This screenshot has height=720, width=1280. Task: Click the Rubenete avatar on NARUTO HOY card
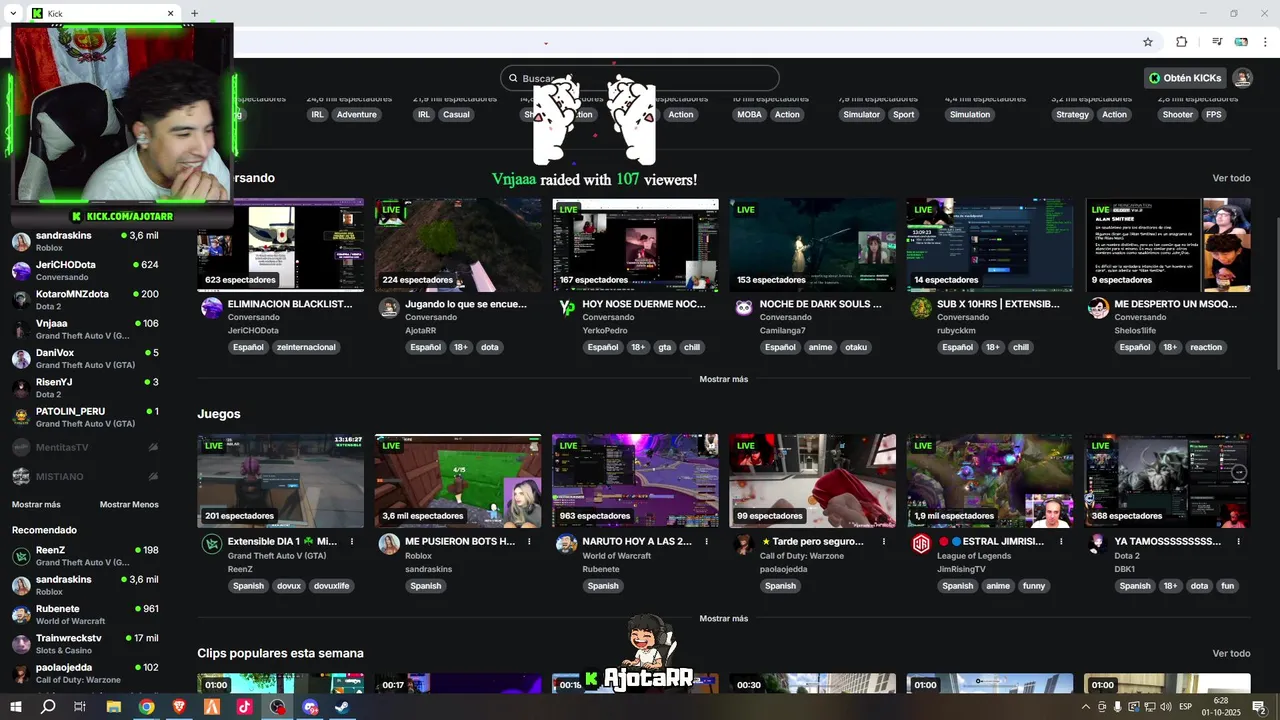point(566,544)
